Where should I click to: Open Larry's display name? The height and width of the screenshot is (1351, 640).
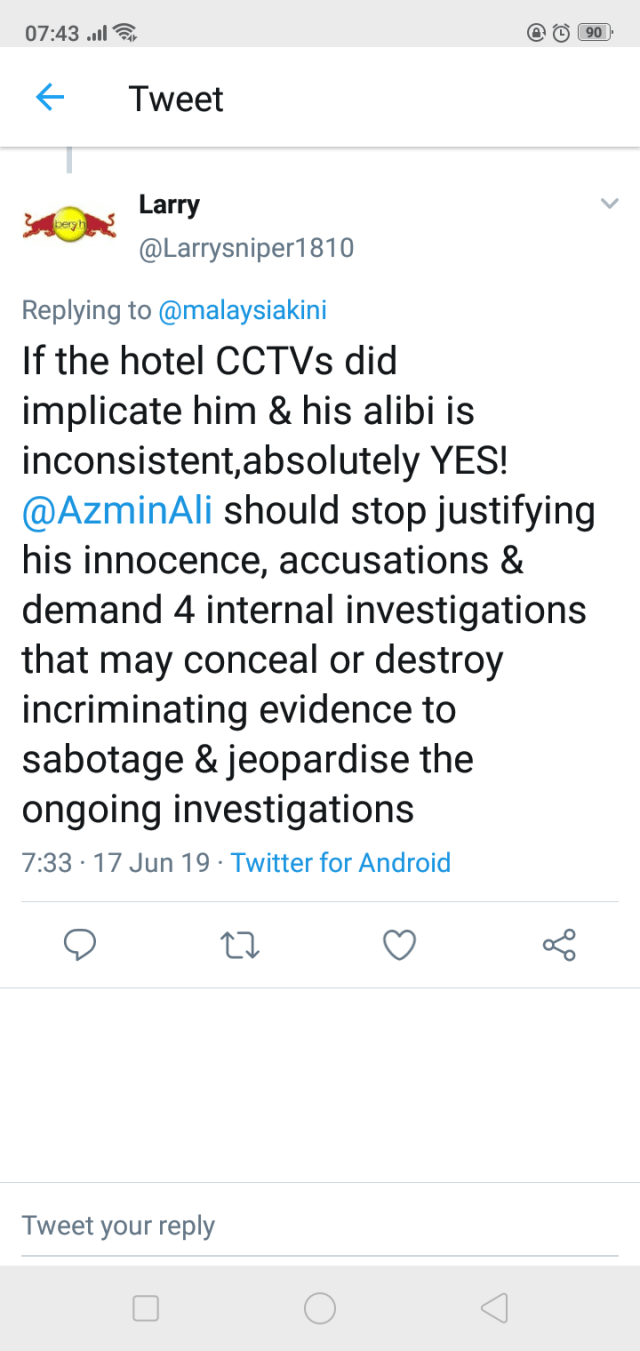[x=169, y=205]
